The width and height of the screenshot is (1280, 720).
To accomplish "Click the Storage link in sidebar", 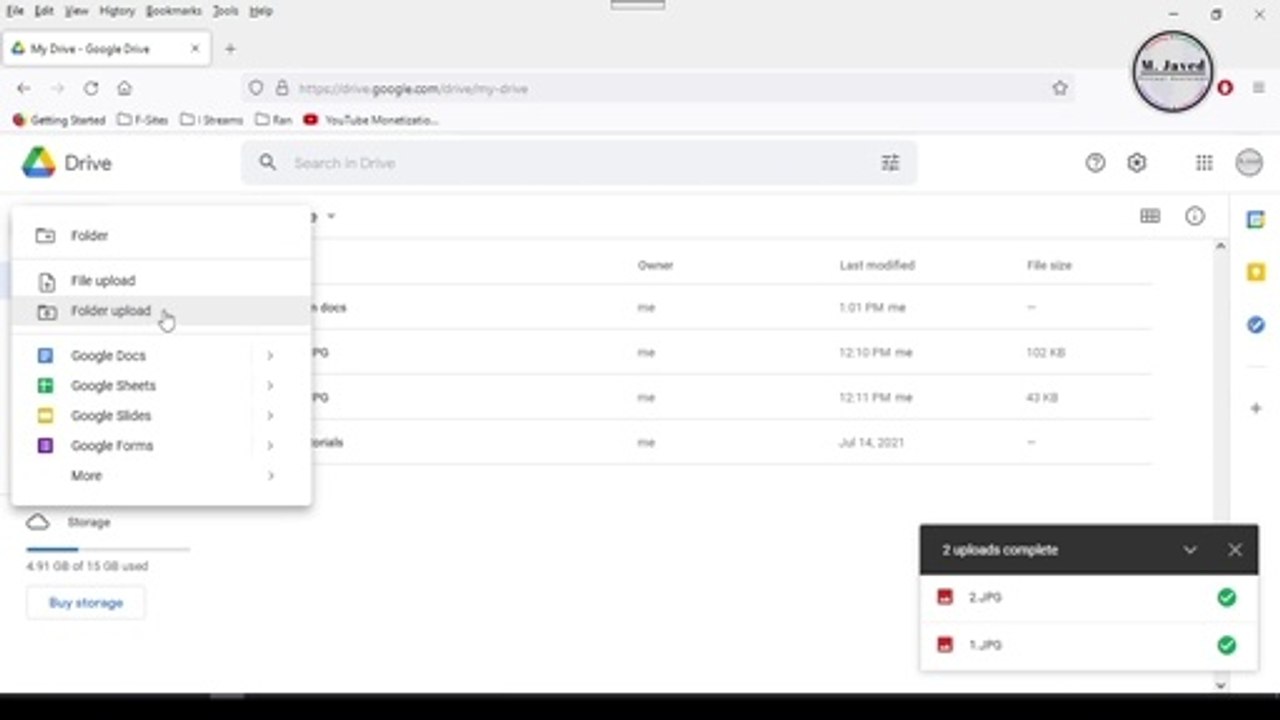I will coord(89,522).
